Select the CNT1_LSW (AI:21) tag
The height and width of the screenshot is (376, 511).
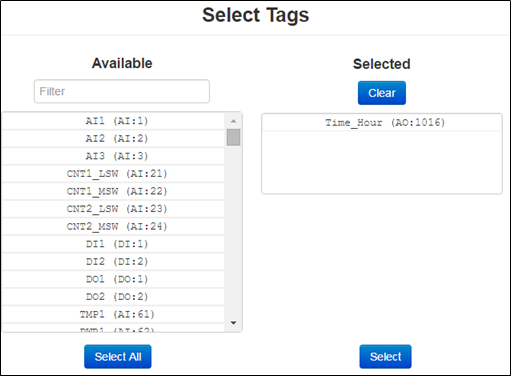tap(113, 174)
